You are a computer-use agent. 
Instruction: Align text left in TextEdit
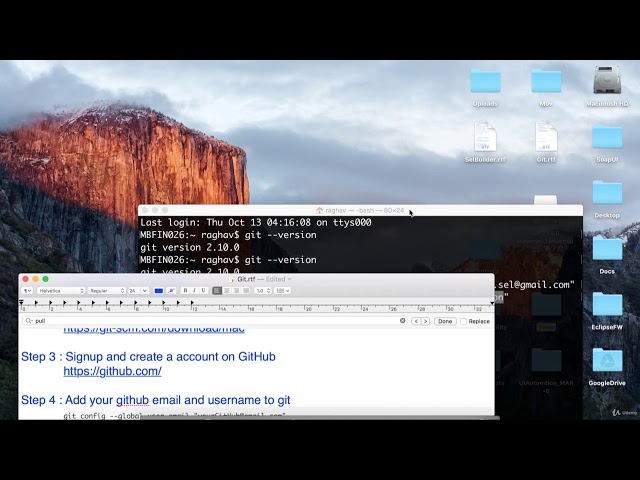pyautogui.click(x=217, y=291)
